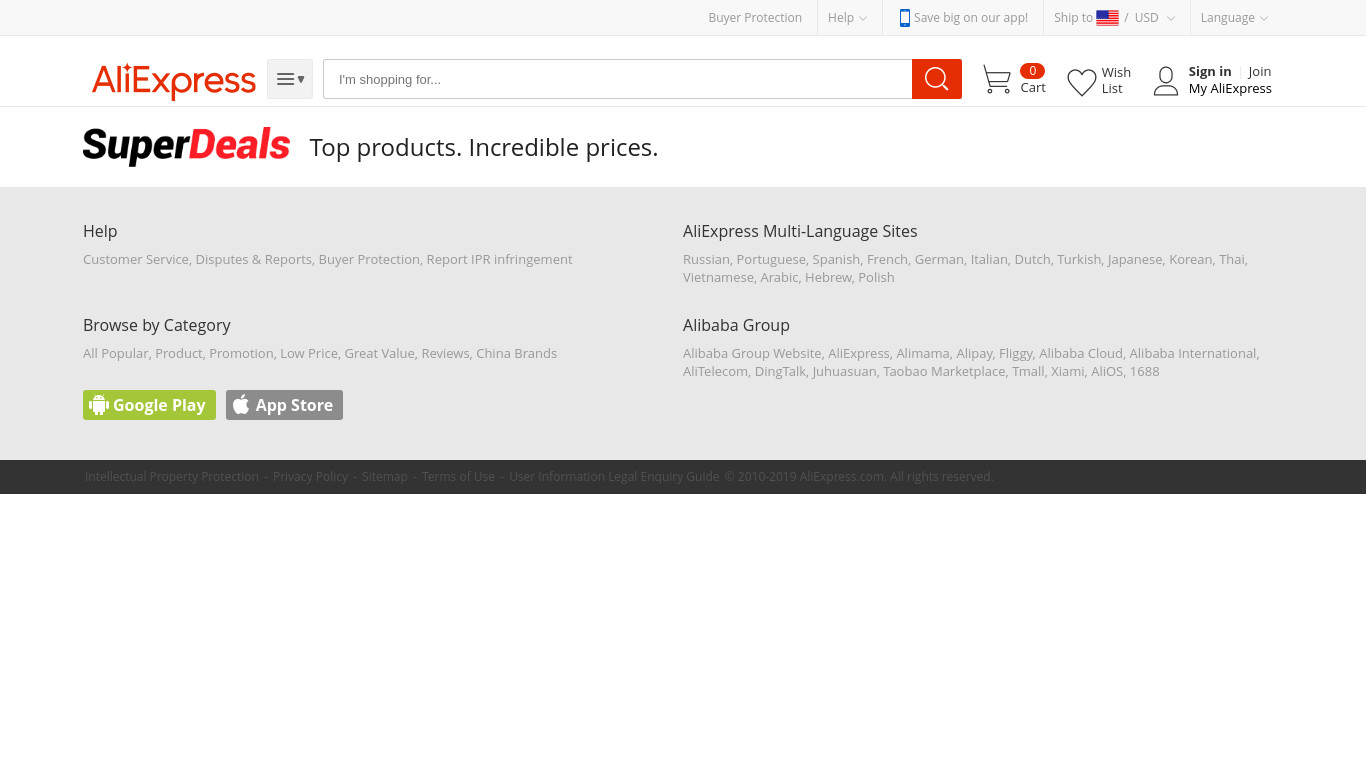This screenshot has height=768, width=1366.
Task: Switch to Polish language site
Action: (876, 277)
